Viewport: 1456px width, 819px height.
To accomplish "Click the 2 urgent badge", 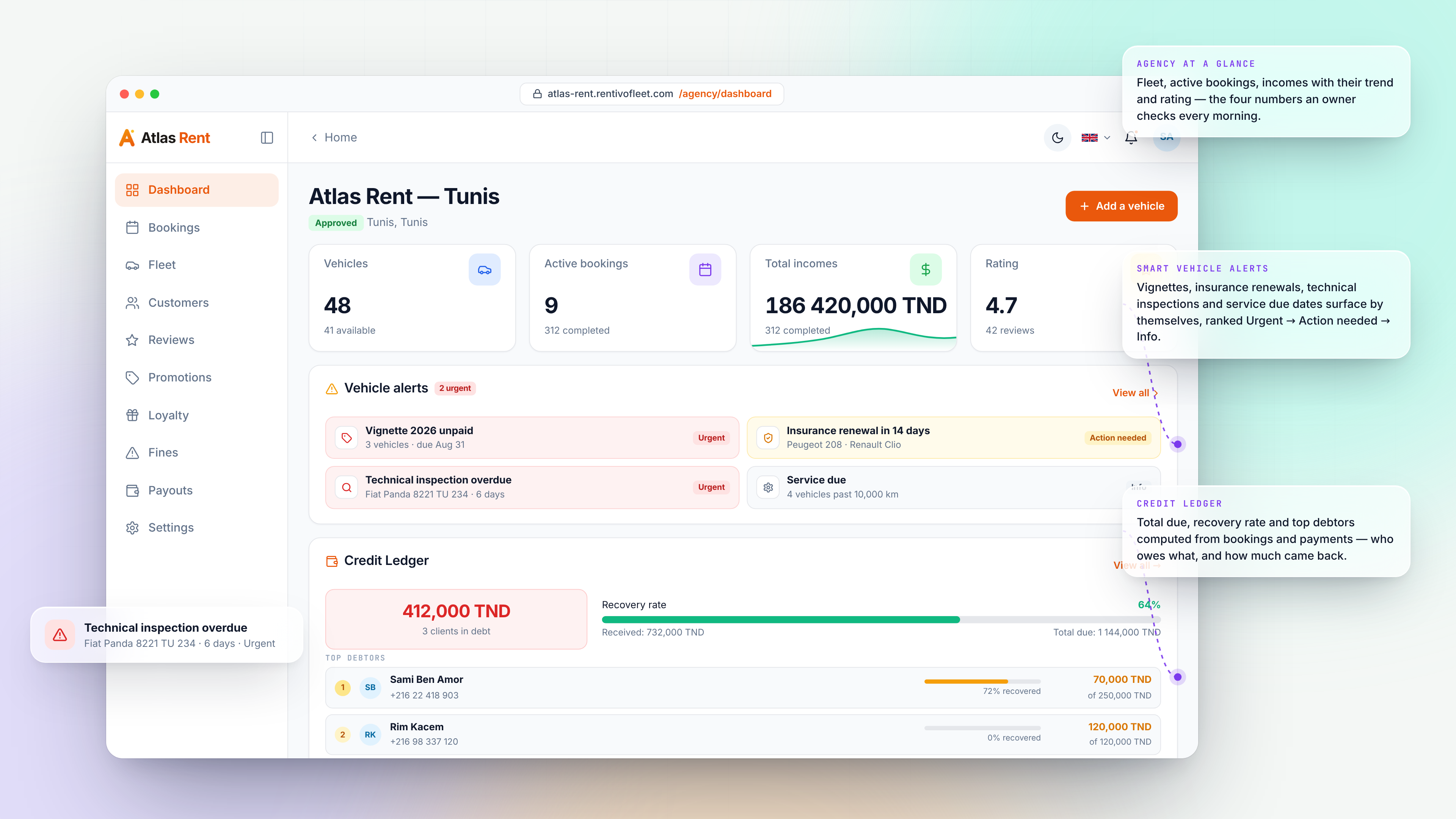I will point(455,388).
